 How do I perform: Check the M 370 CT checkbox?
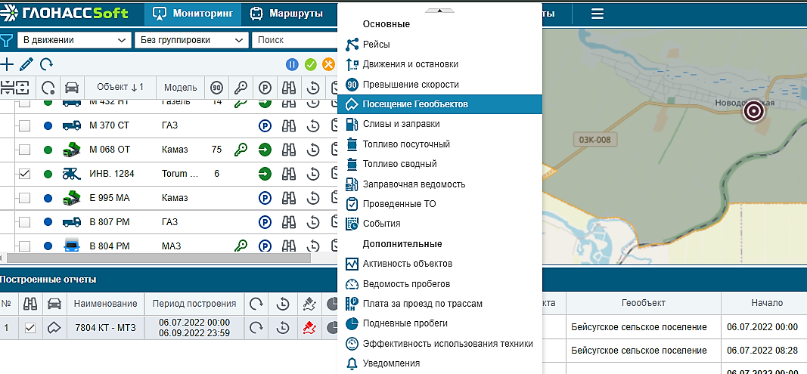coord(24,126)
